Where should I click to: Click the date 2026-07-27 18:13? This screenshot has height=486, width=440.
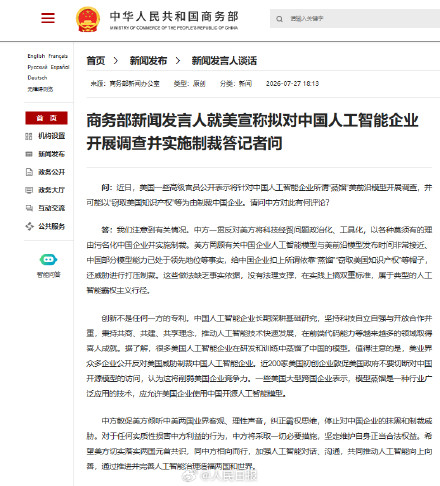[292, 84]
